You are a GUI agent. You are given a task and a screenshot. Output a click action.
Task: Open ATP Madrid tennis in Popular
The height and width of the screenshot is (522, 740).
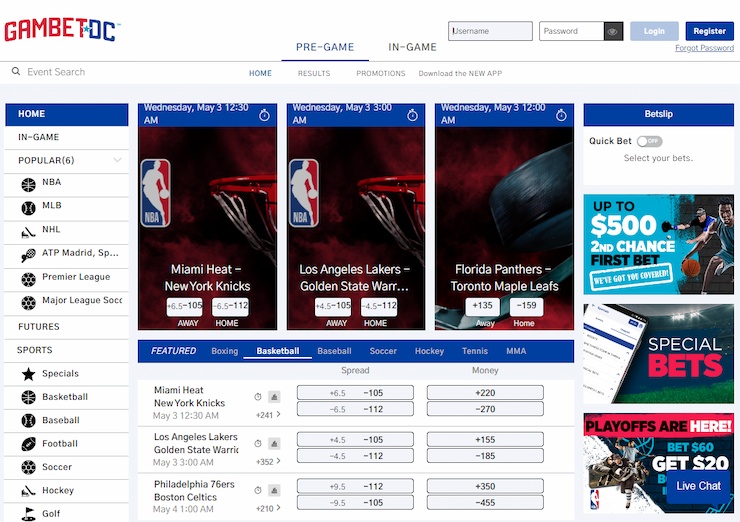67,255
